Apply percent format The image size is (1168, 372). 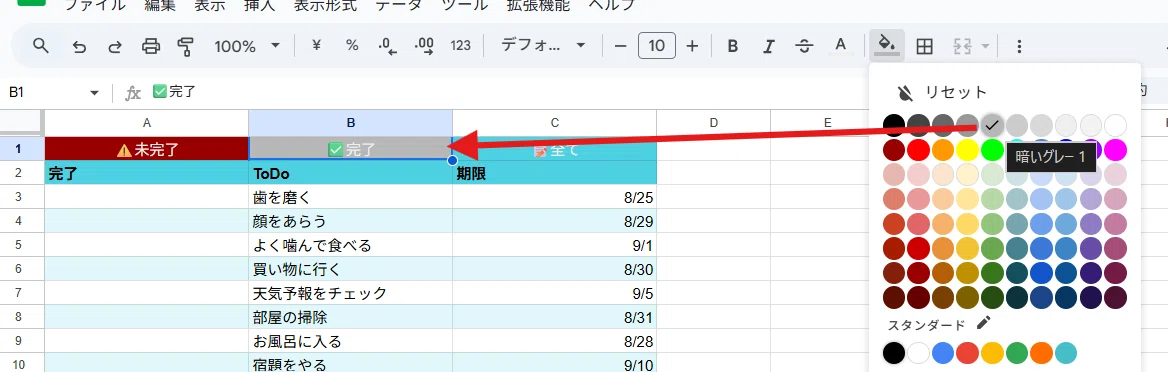pyautogui.click(x=352, y=45)
